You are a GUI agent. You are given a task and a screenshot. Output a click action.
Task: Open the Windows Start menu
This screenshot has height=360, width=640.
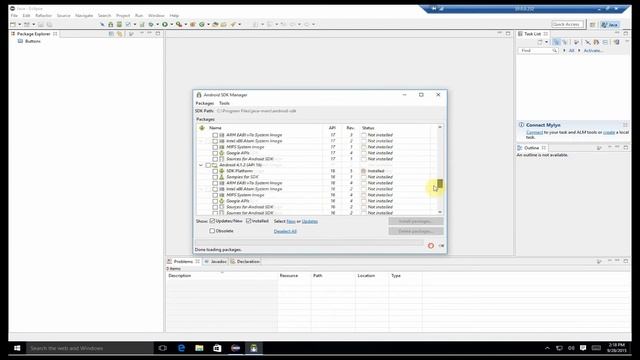coord(17,348)
